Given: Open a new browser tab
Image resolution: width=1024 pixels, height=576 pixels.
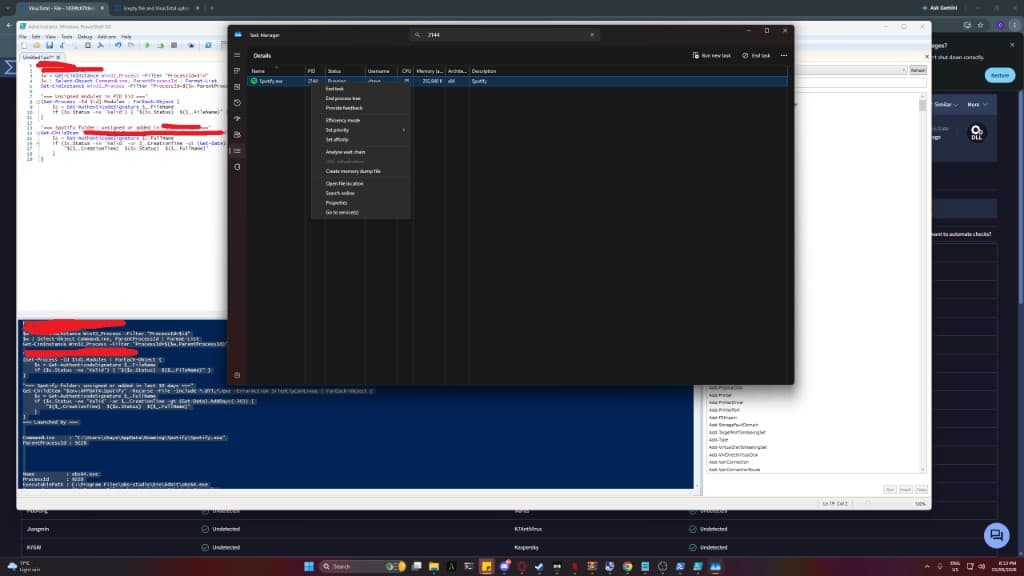Looking at the screenshot, I should (x=212, y=8).
